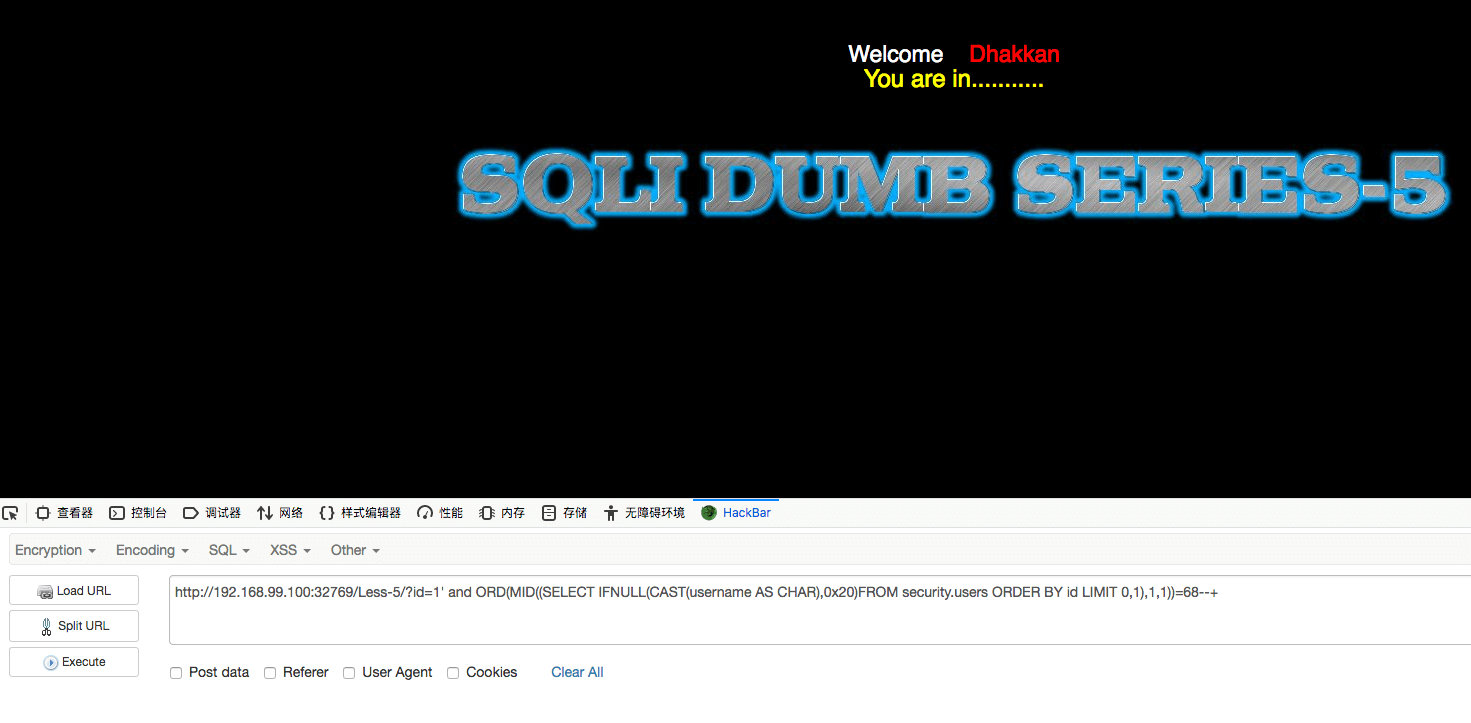Expand the Encoding dropdown menu

point(152,550)
